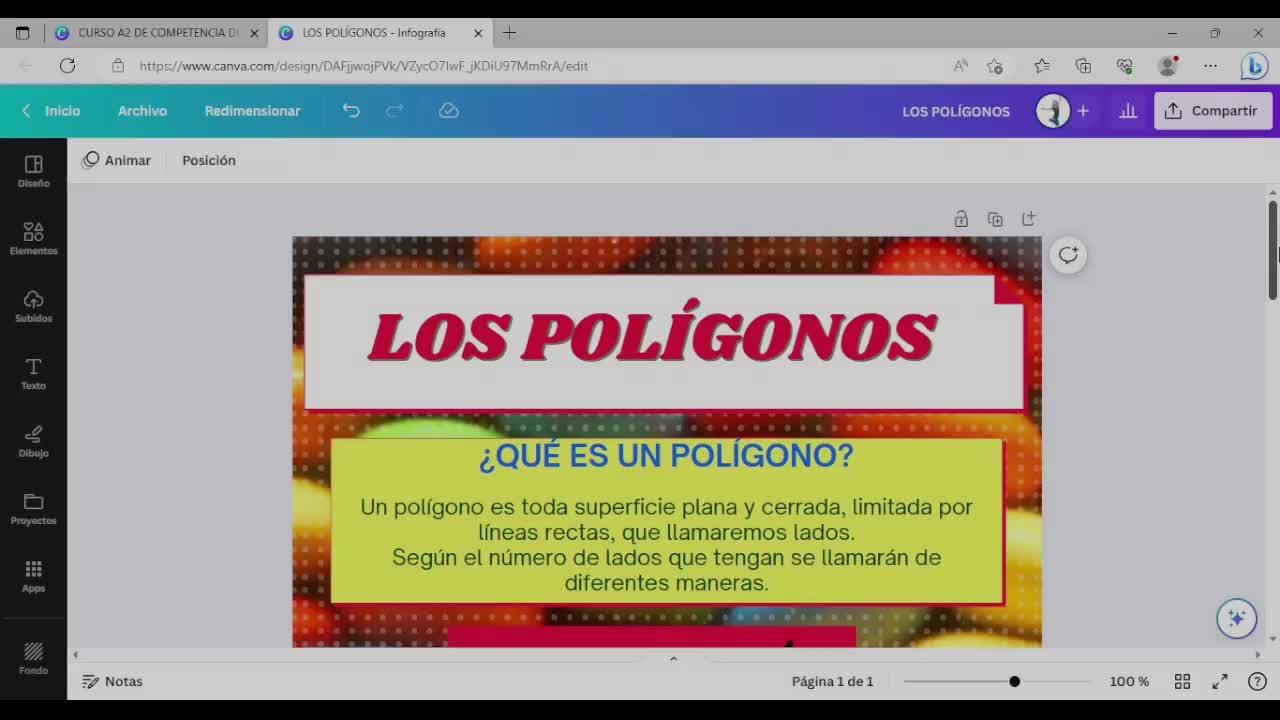
Task: Open the browser tab actions menu
Action: pyautogui.click(x=23, y=33)
